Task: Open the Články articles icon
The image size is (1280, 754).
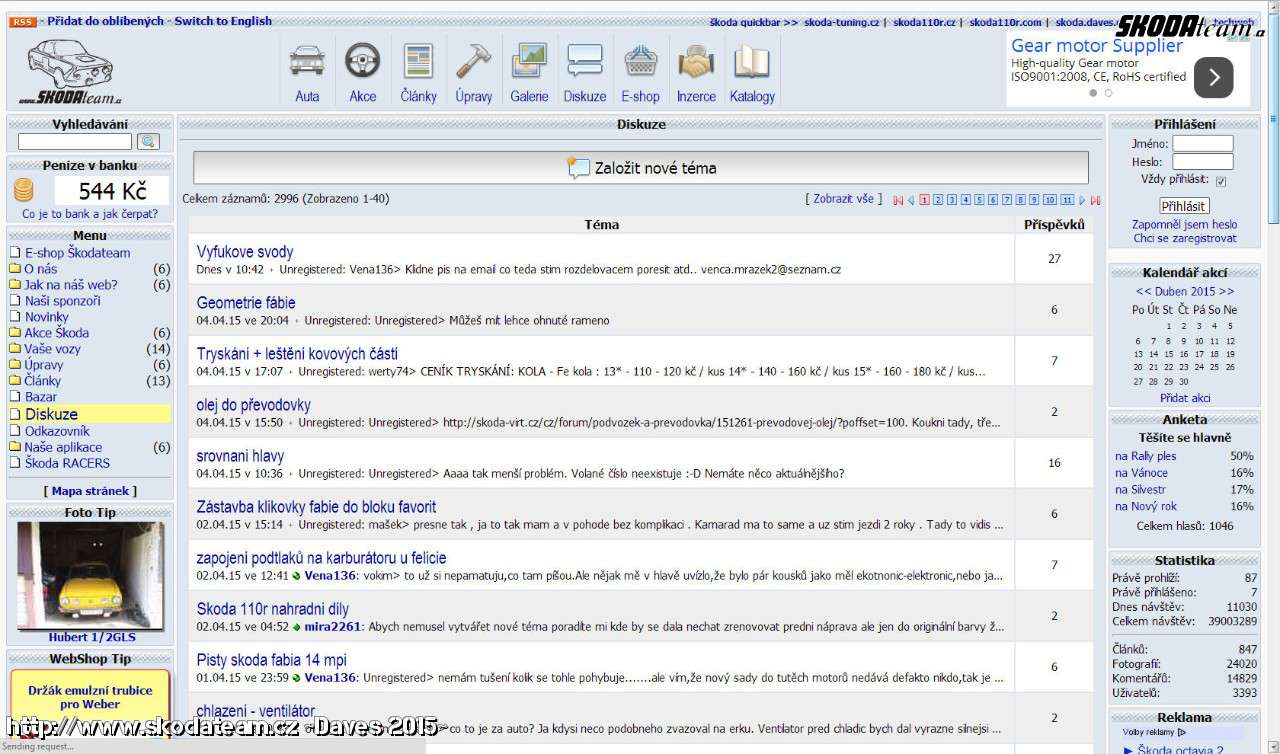Action: point(418,61)
